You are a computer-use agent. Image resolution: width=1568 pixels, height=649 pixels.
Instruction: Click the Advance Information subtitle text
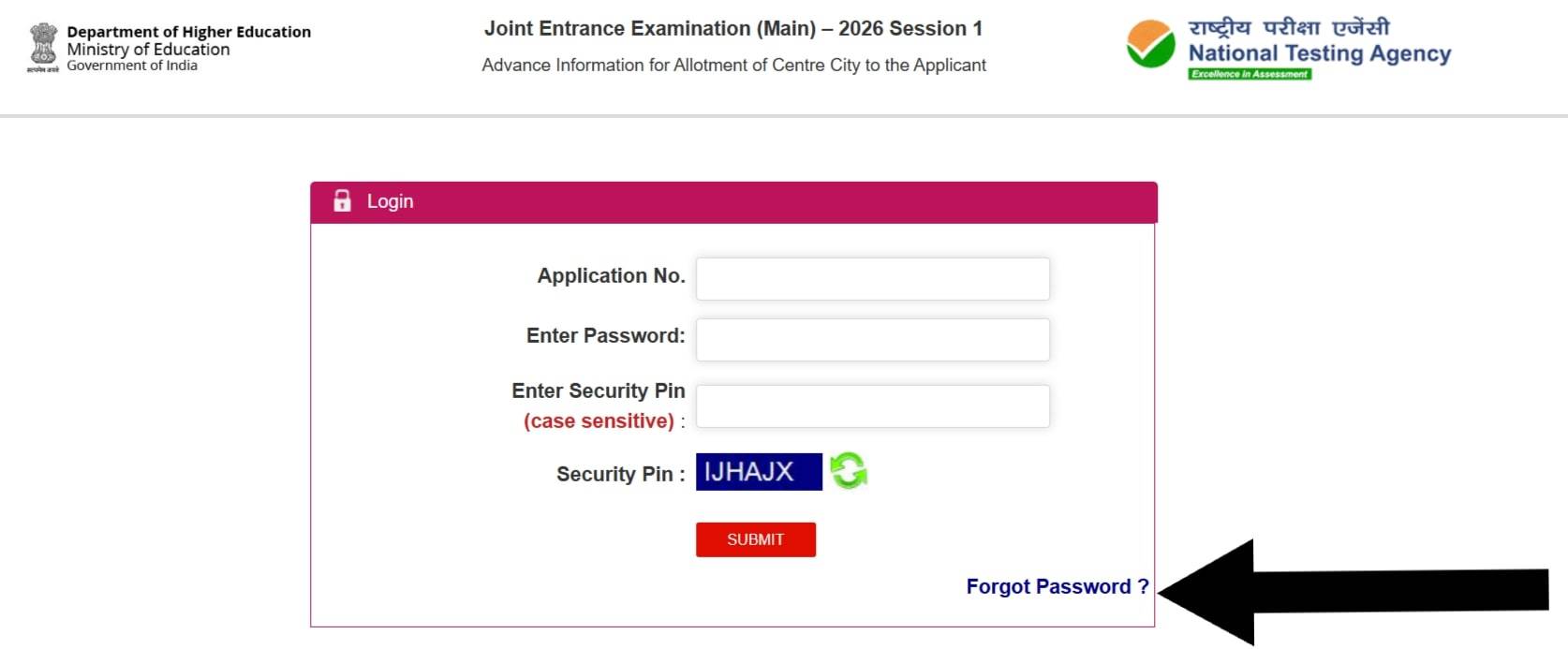(x=733, y=65)
